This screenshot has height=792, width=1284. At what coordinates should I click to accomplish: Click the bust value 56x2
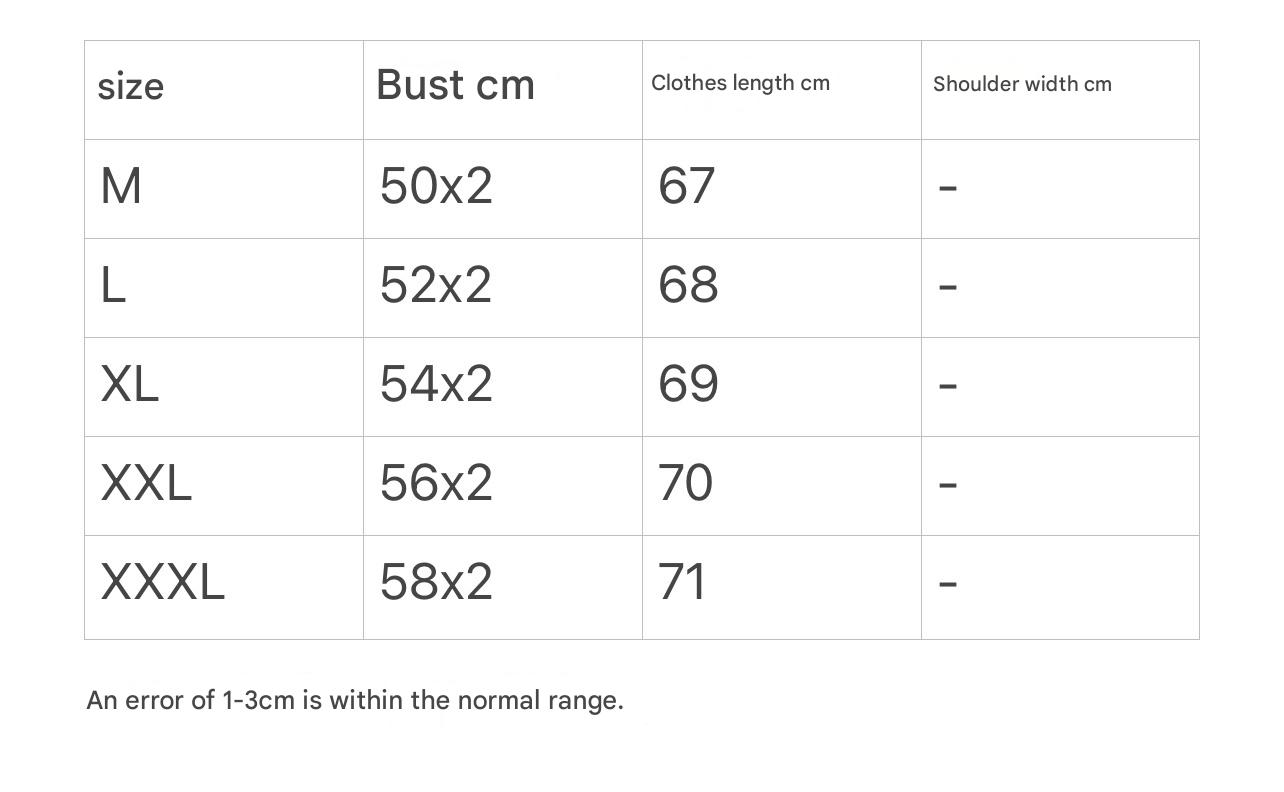(x=436, y=484)
